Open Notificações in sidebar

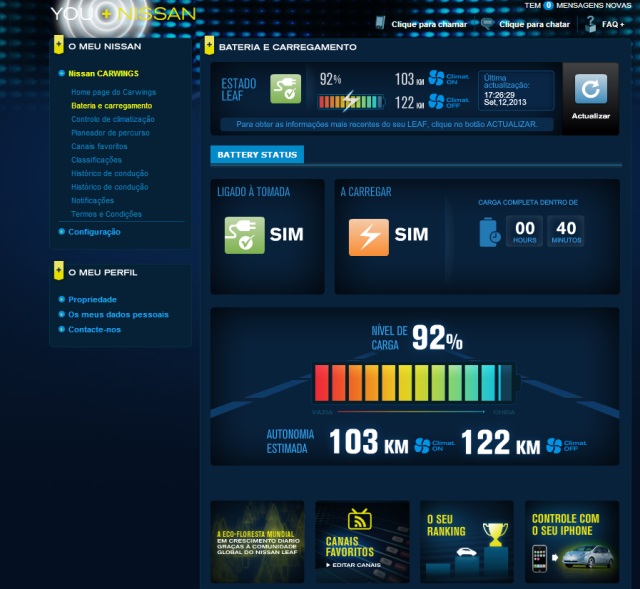[92, 200]
